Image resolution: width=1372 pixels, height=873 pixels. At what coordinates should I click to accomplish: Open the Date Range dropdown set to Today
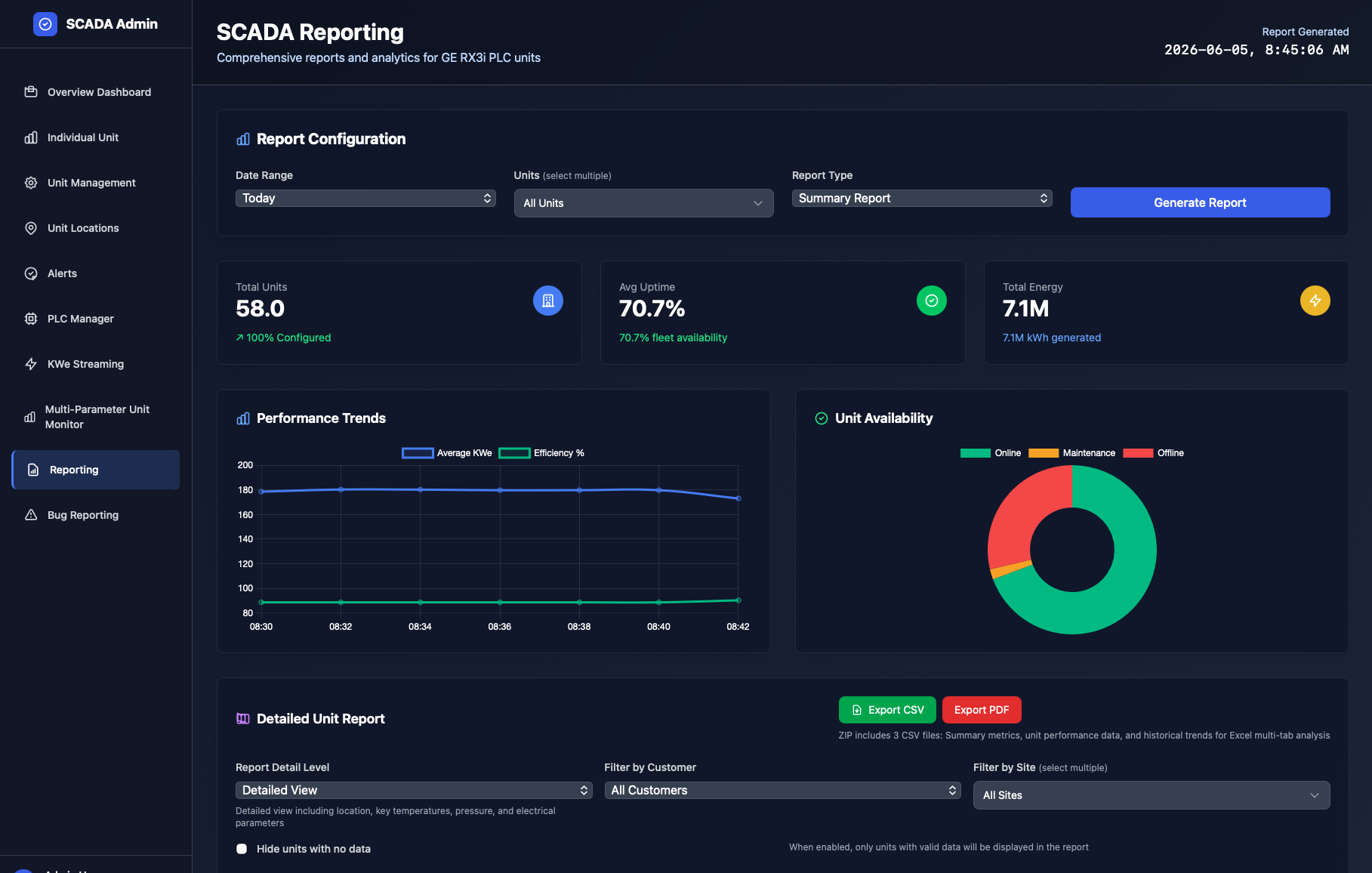pyautogui.click(x=365, y=198)
